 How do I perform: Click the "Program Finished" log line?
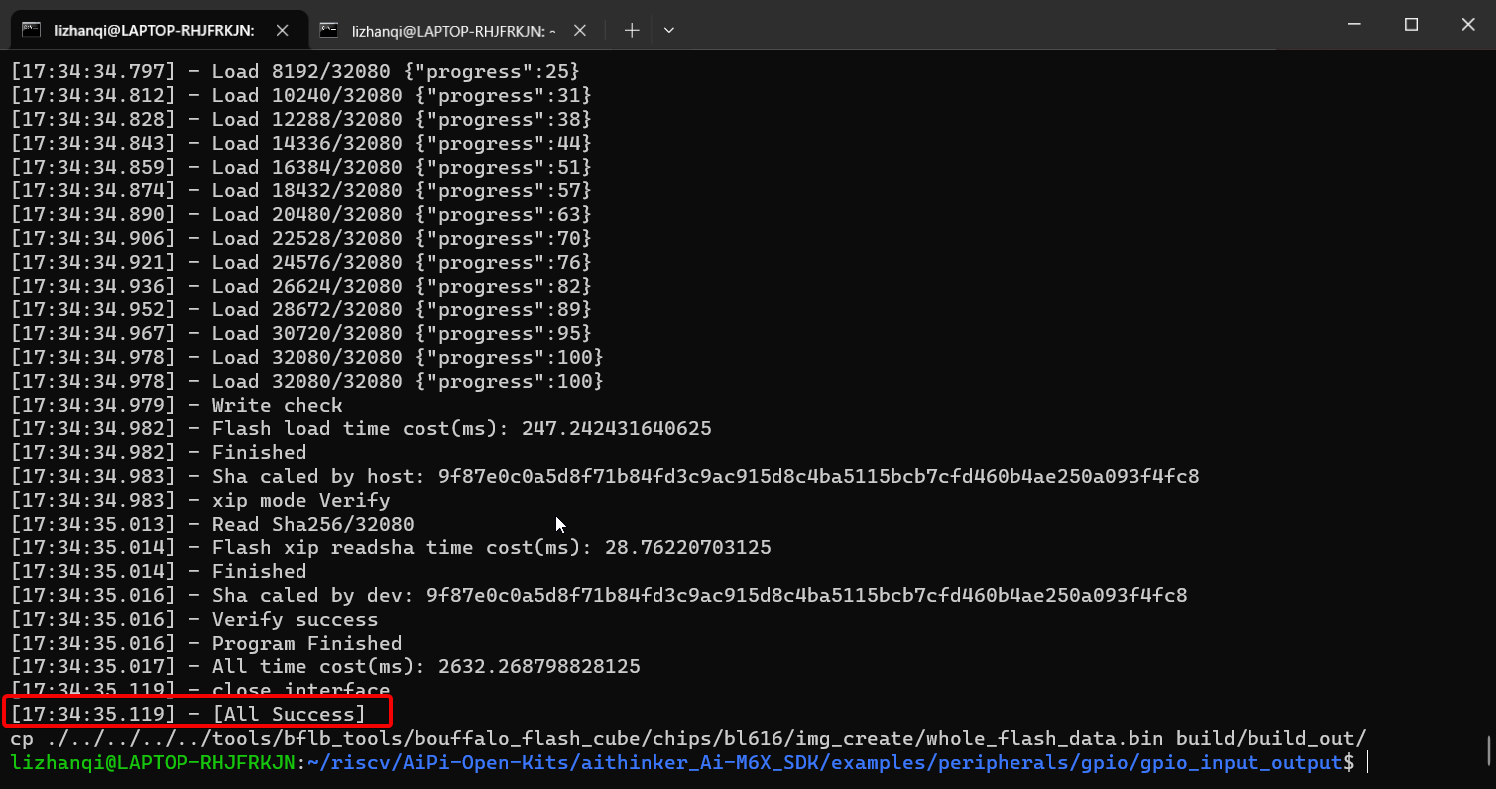(x=206, y=643)
